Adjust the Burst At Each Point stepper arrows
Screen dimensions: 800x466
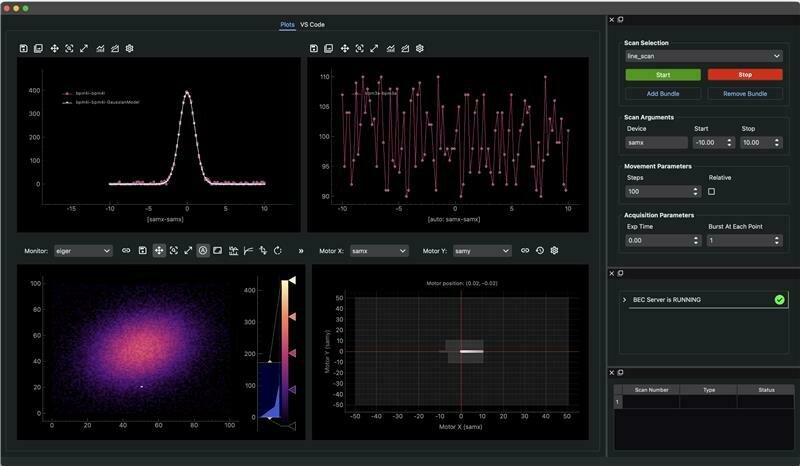[777, 240]
